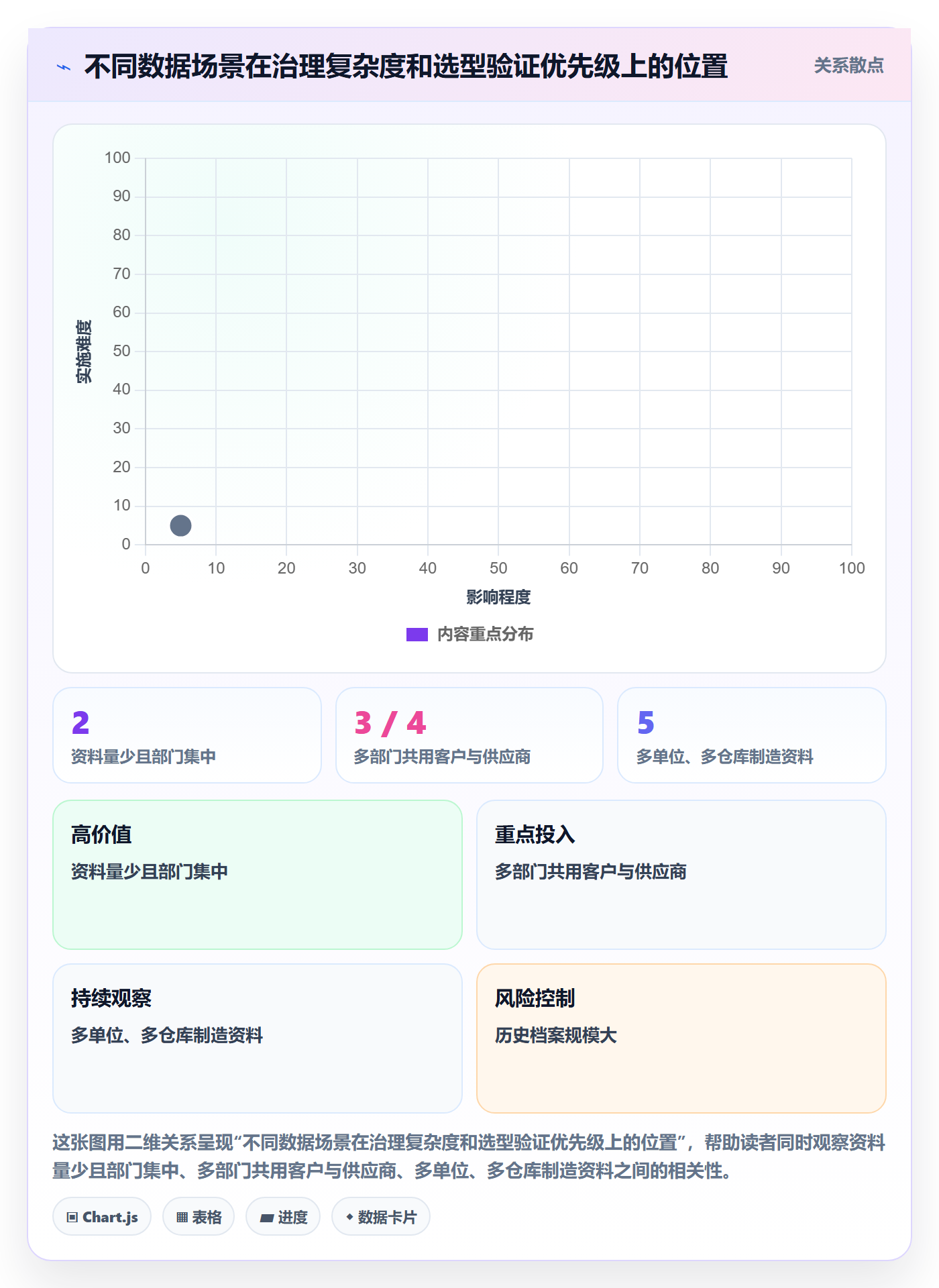Screen dimensions: 939x1288
Task: Click the grid icon in 表格 chip
Action: coord(182,1218)
